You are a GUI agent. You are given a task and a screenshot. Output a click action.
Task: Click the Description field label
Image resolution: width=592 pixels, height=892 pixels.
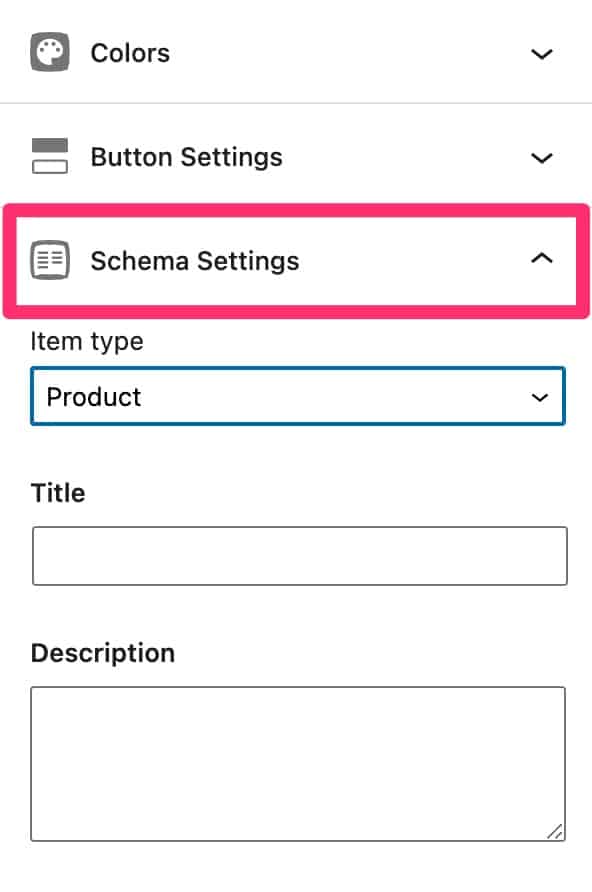(x=103, y=653)
